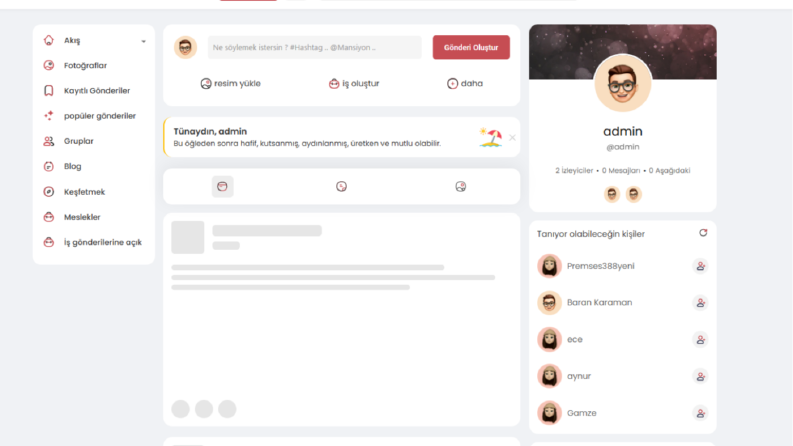Viewport: 793px width, 446px height.
Task: Follow Baran Karaman via add-user icon
Action: click(x=700, y=303)
